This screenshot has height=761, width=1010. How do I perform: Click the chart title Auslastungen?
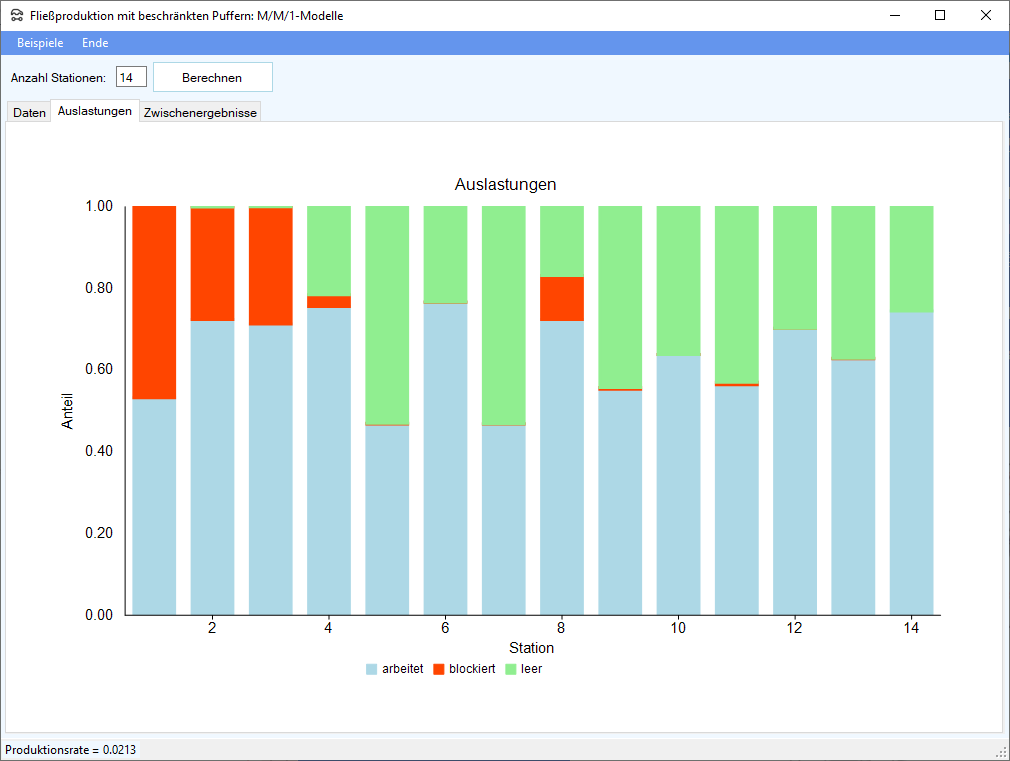505,185
